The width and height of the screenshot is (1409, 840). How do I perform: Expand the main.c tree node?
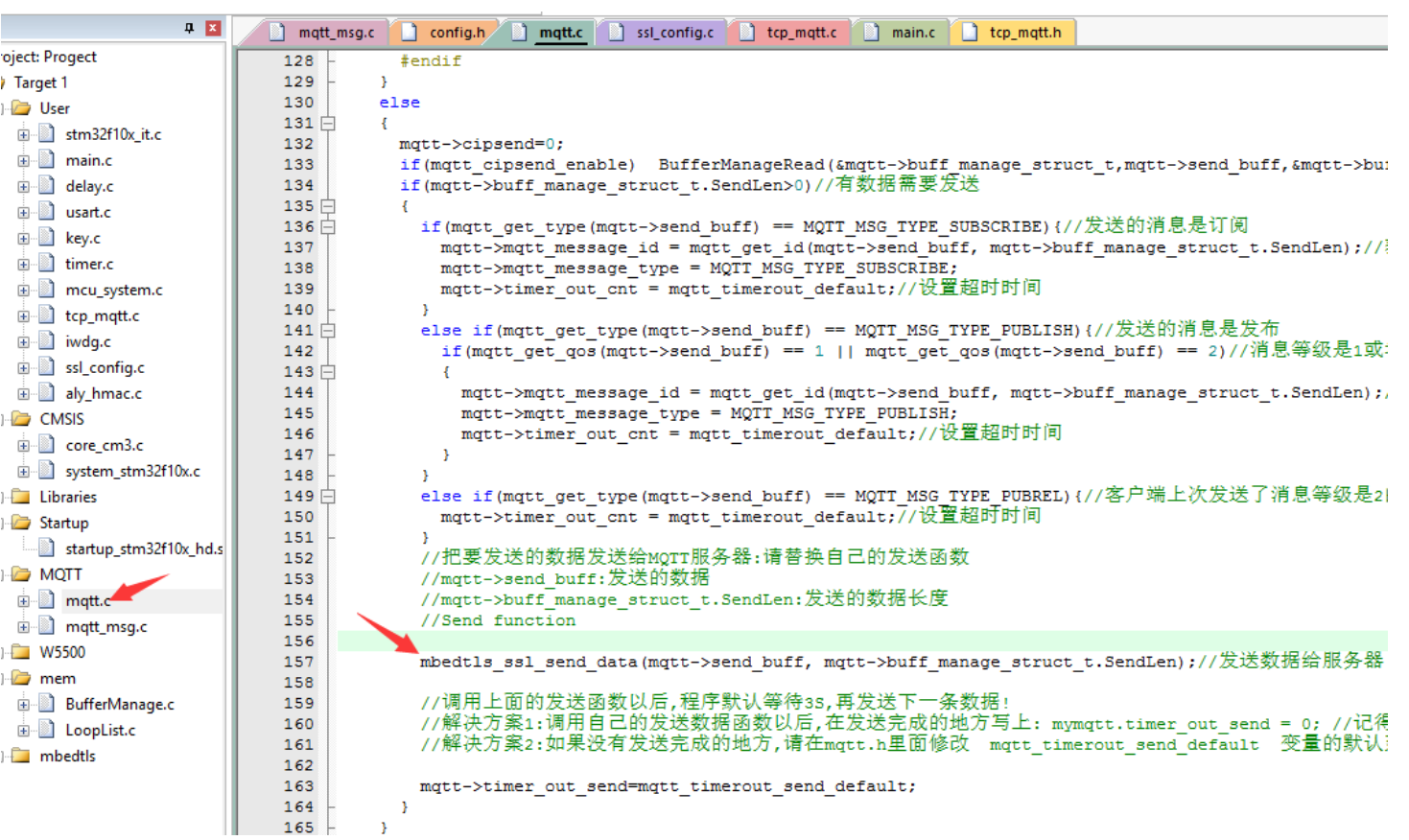coord(23,161)
